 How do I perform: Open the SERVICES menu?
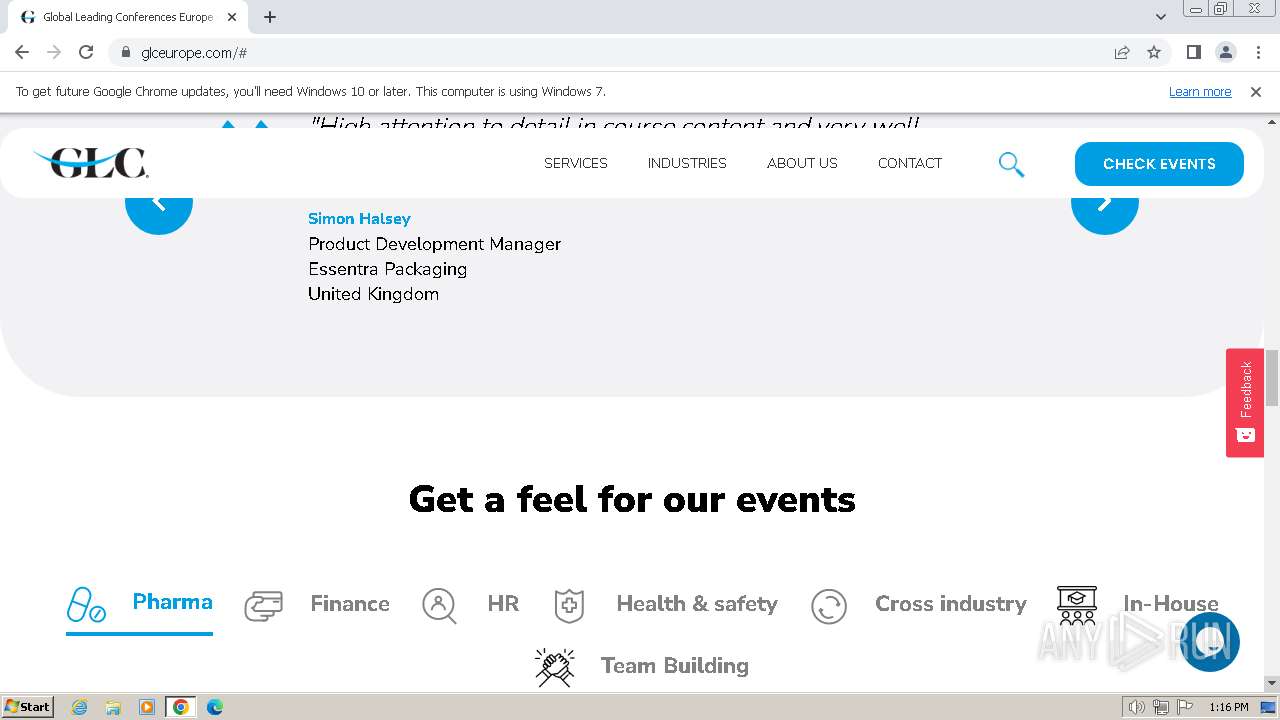(x=576, y=163)
